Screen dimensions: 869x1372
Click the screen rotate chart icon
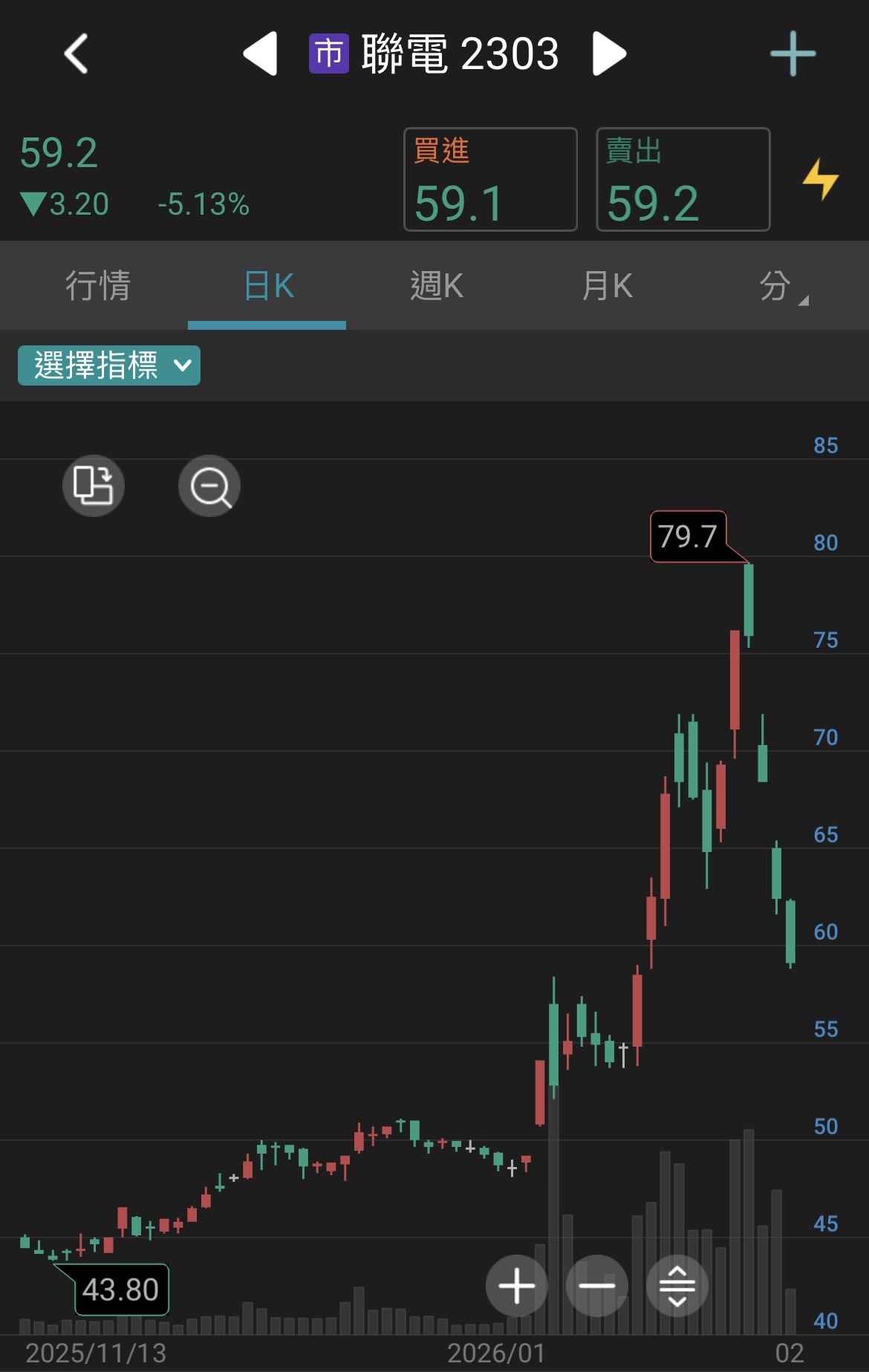point(92,485)
